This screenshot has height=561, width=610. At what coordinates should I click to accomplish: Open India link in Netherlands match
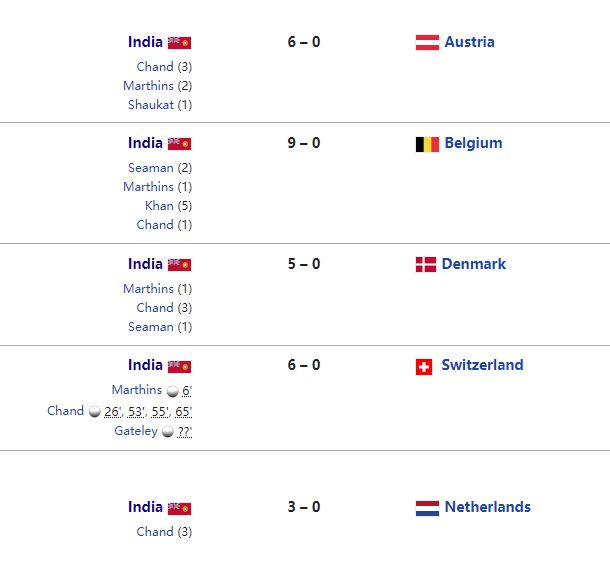pos(145,507)
